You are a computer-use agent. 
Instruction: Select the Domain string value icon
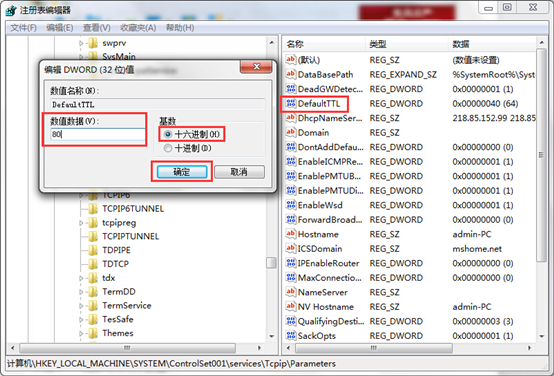(x=290, y=133)
